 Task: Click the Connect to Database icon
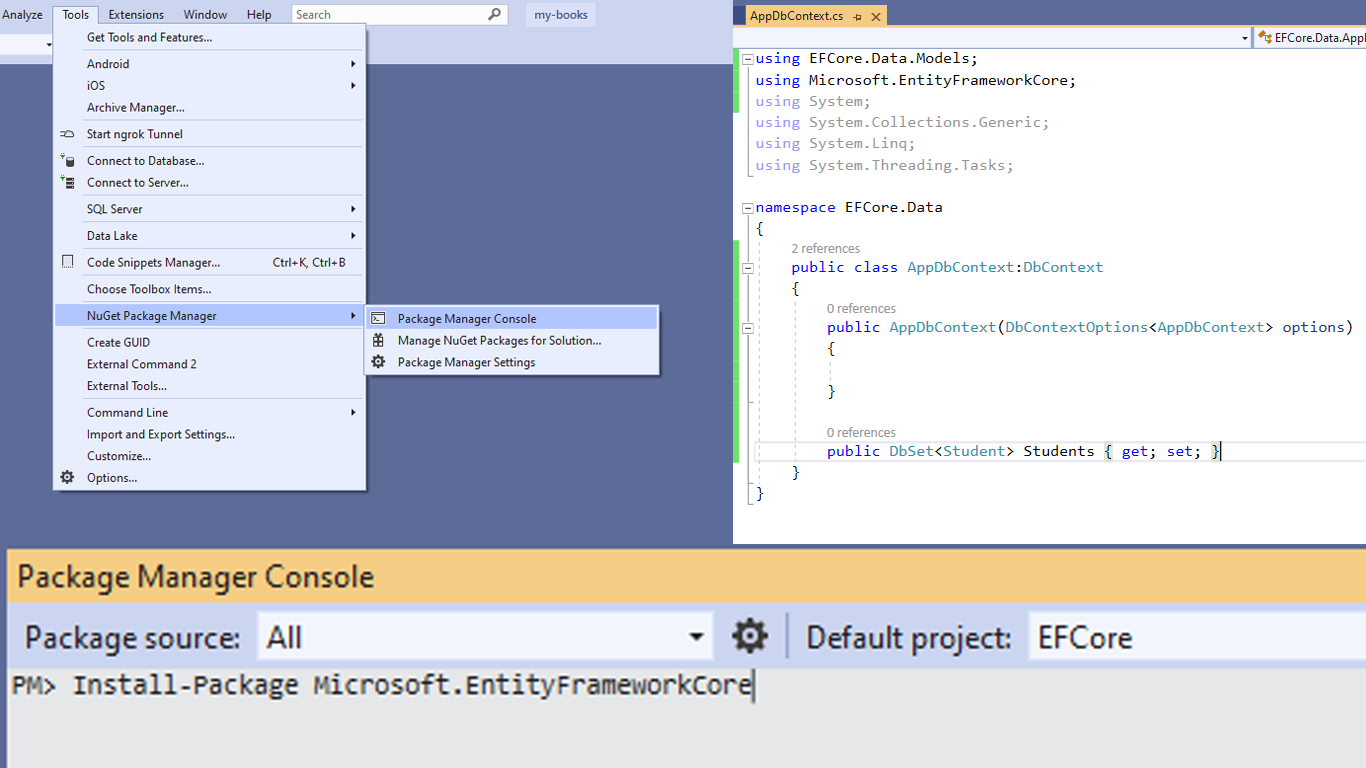click(67, 160)
